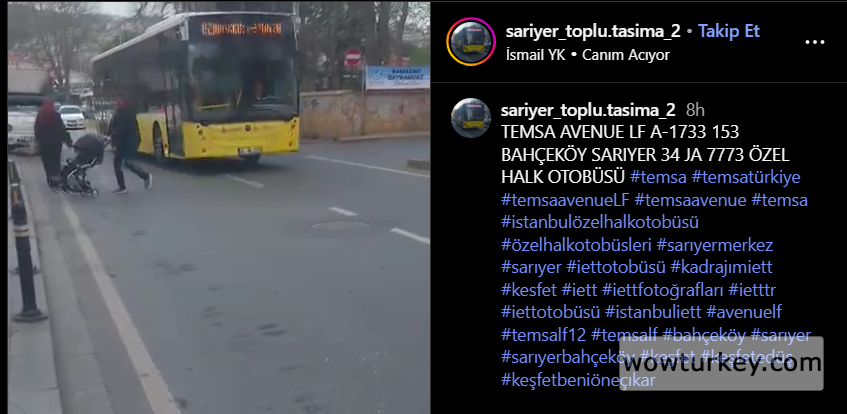The image size is (847, 414).
Task: Open the #temsalf12 hashtag
Action: (x=543, y=335)
